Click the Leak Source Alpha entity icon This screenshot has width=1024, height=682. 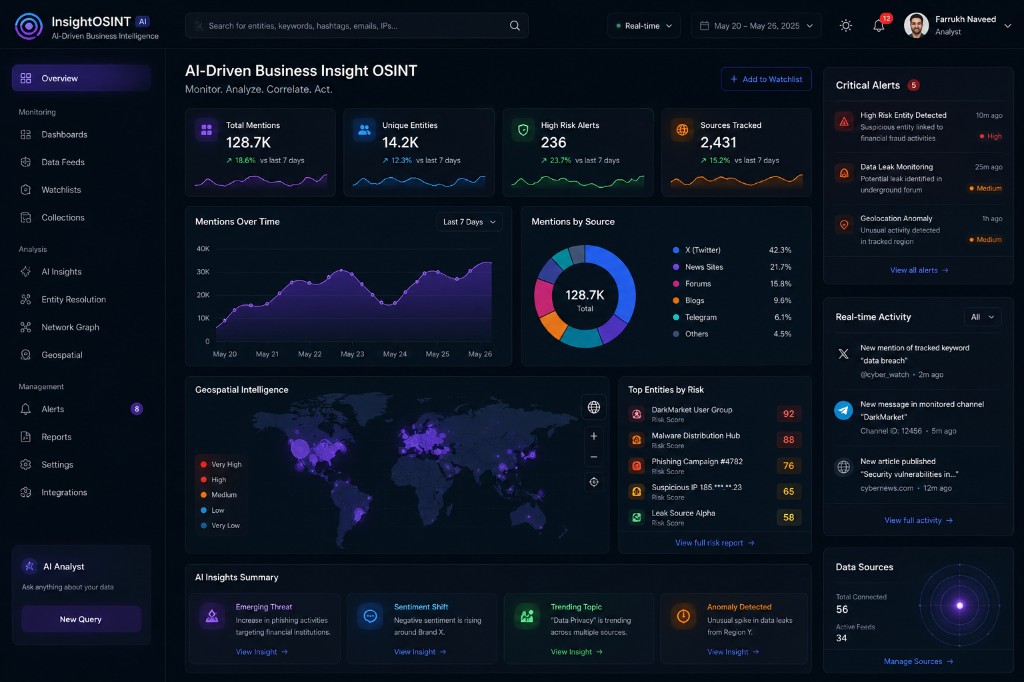pyautogui.click(x=636, y=517)
